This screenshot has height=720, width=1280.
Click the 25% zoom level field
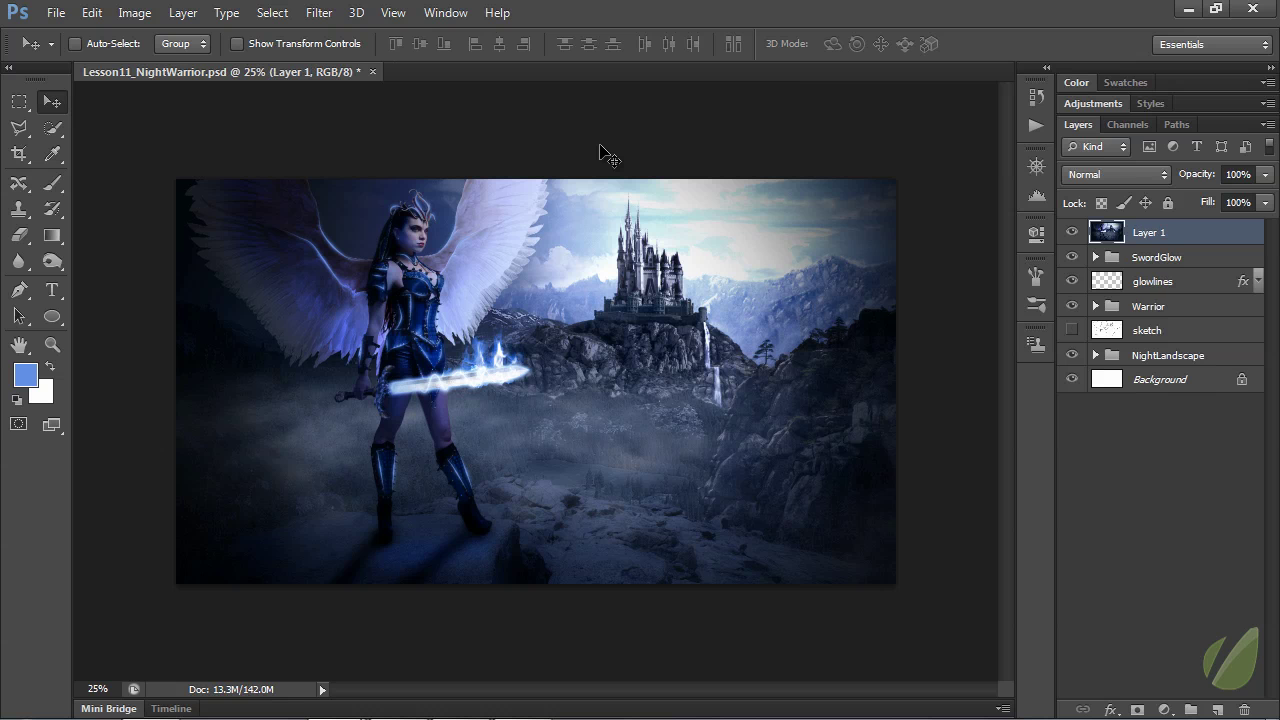click(x=97, y=689)
